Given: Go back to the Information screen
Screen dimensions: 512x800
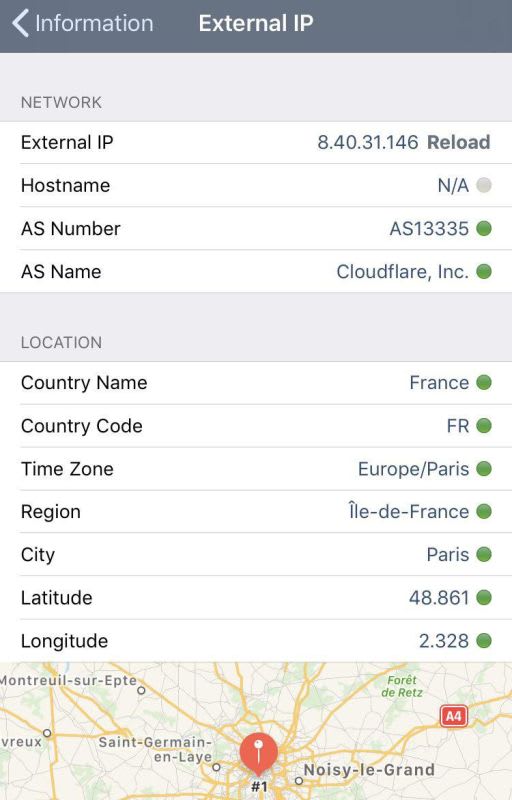Looking at the screenshot, I should [x=83, y=23].
